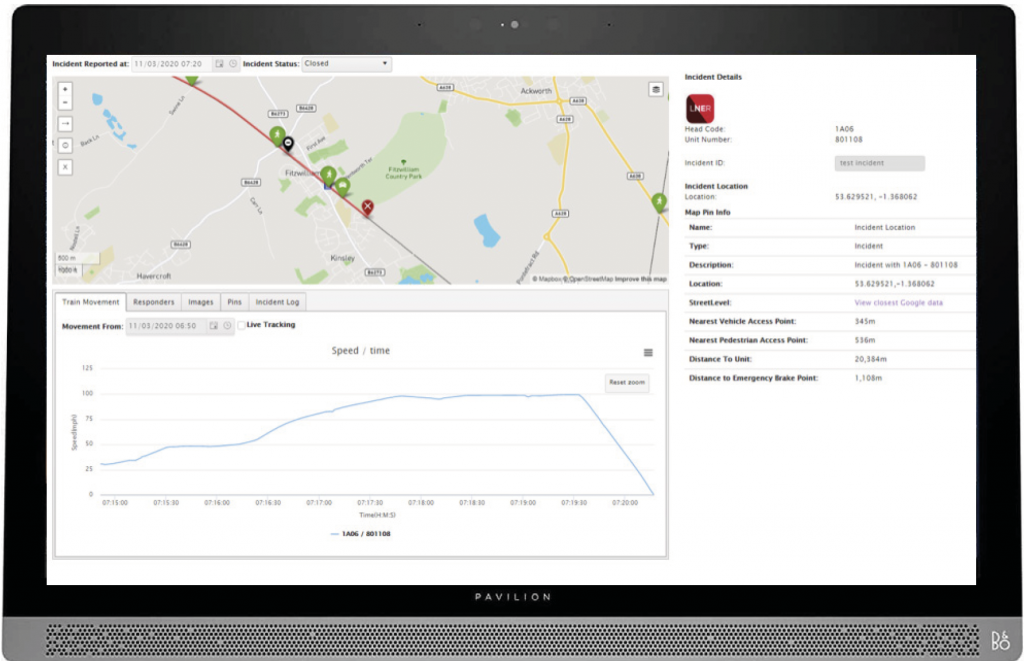Click the map arrow tool button
Viewport: 1024px width, 661px height.
pyautogui.click(x=65, y=123)
